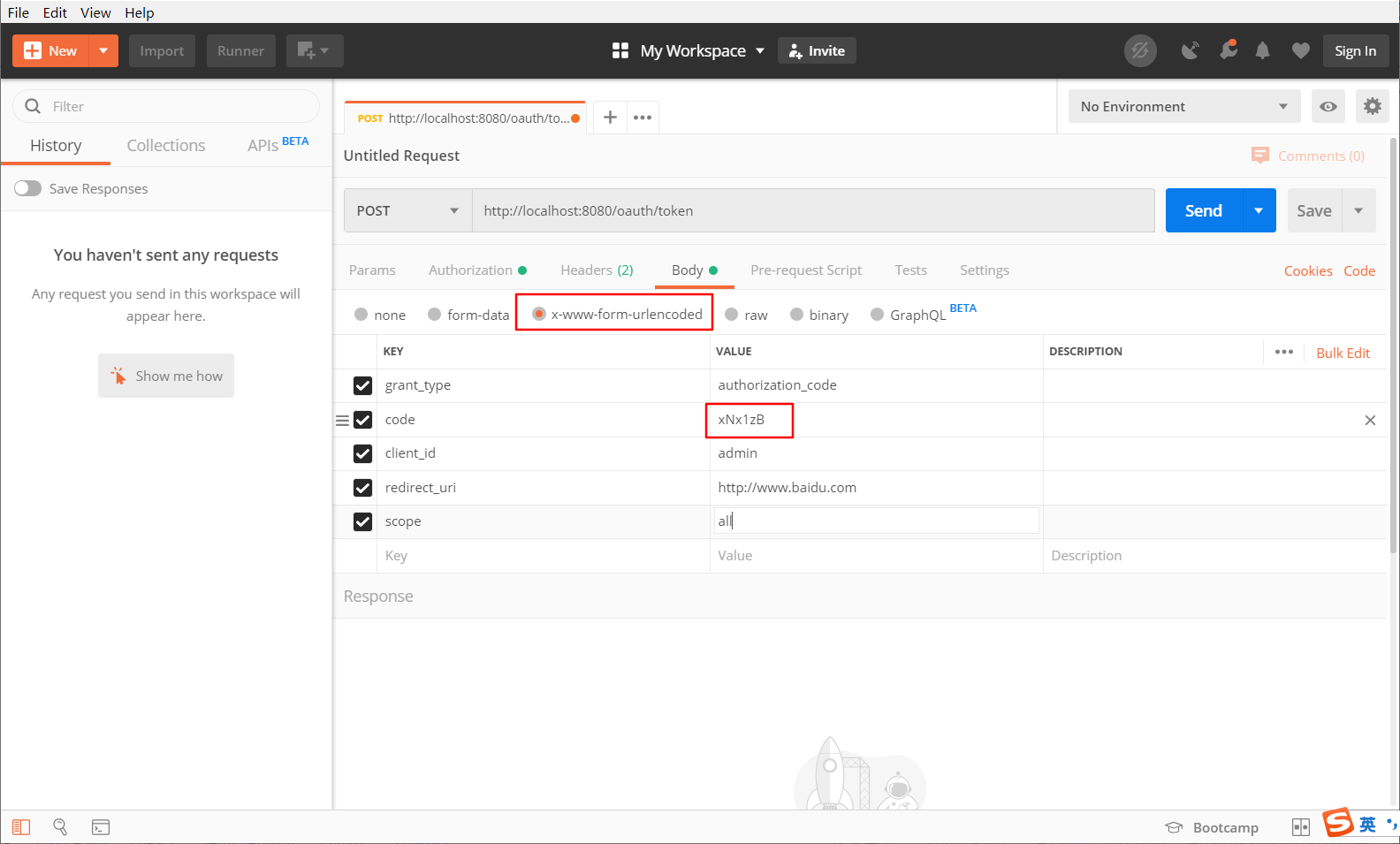The image size is (1400, 844).
Task: Click the request URL input field
Action: pos(813,211)
